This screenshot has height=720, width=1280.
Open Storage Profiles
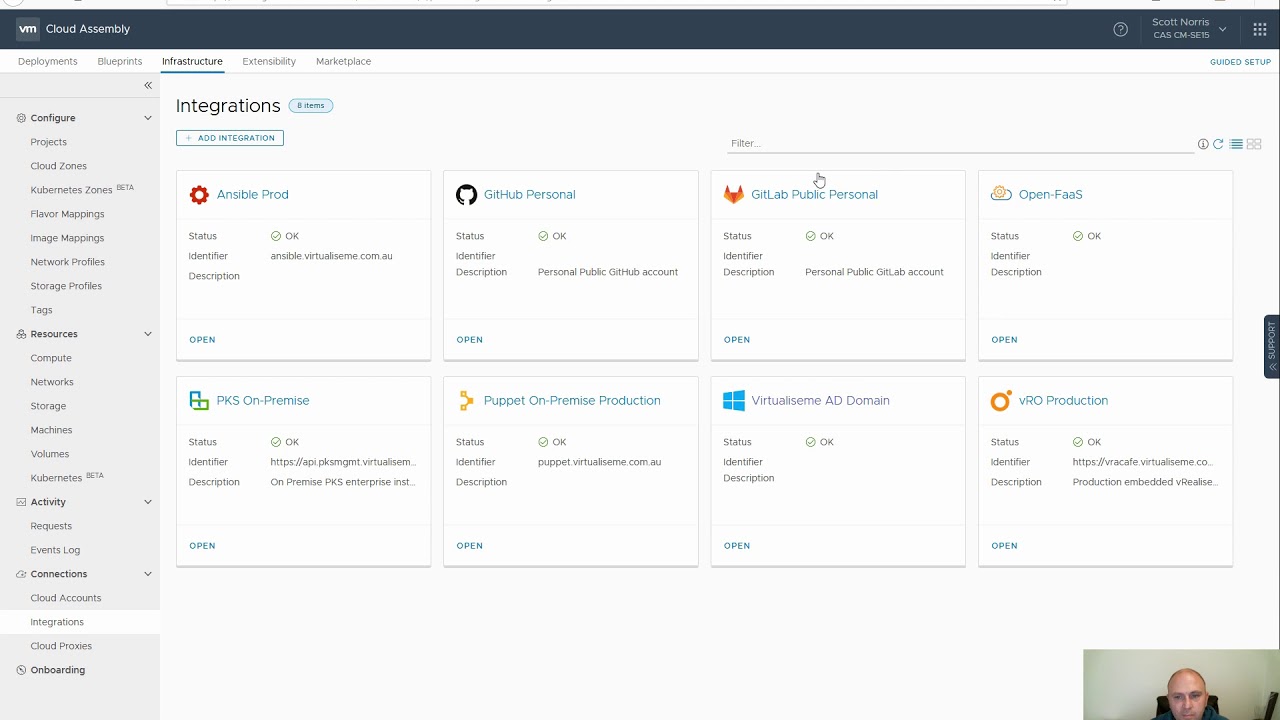66,286
